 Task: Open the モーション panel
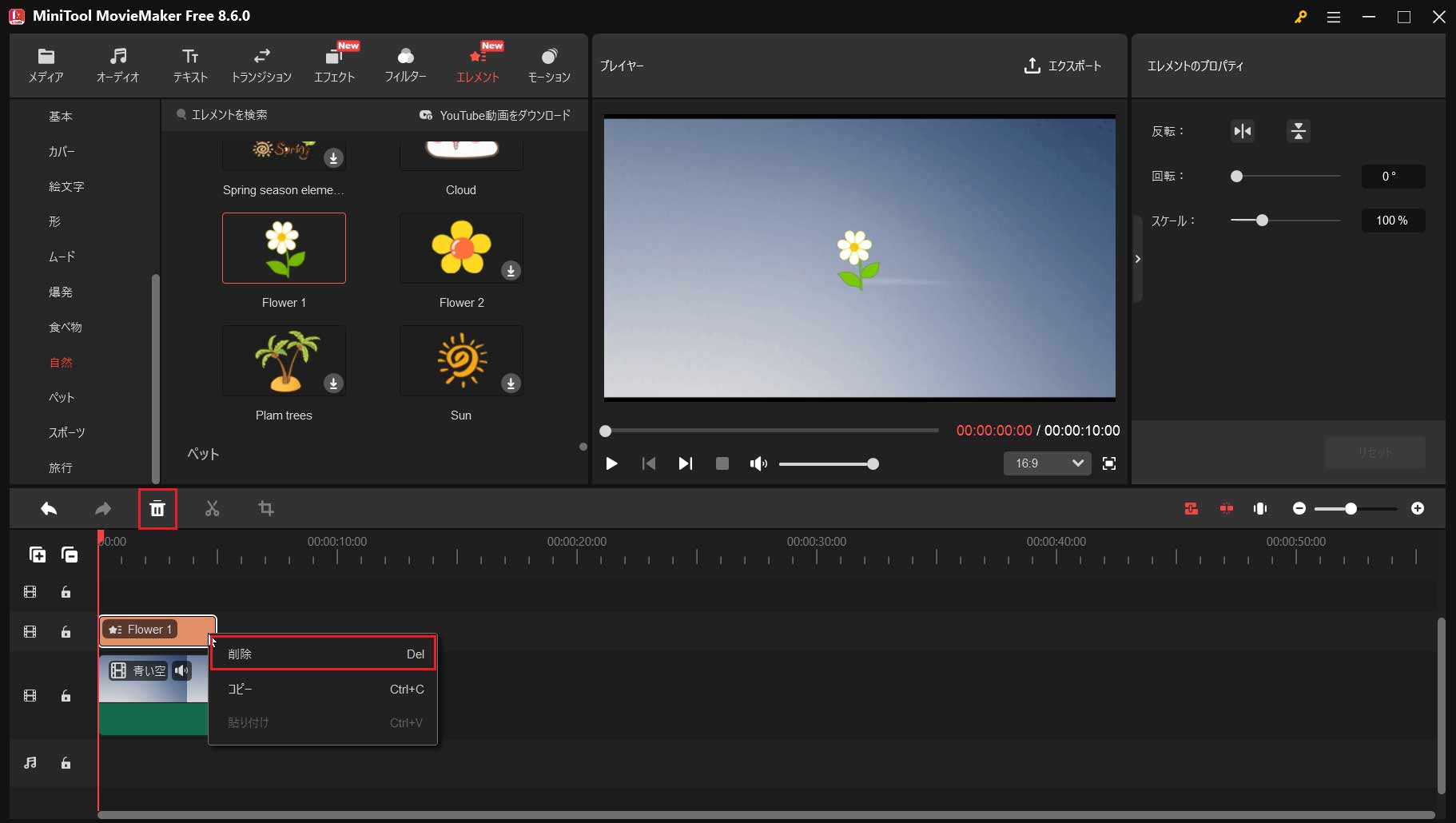coord(548,64)
